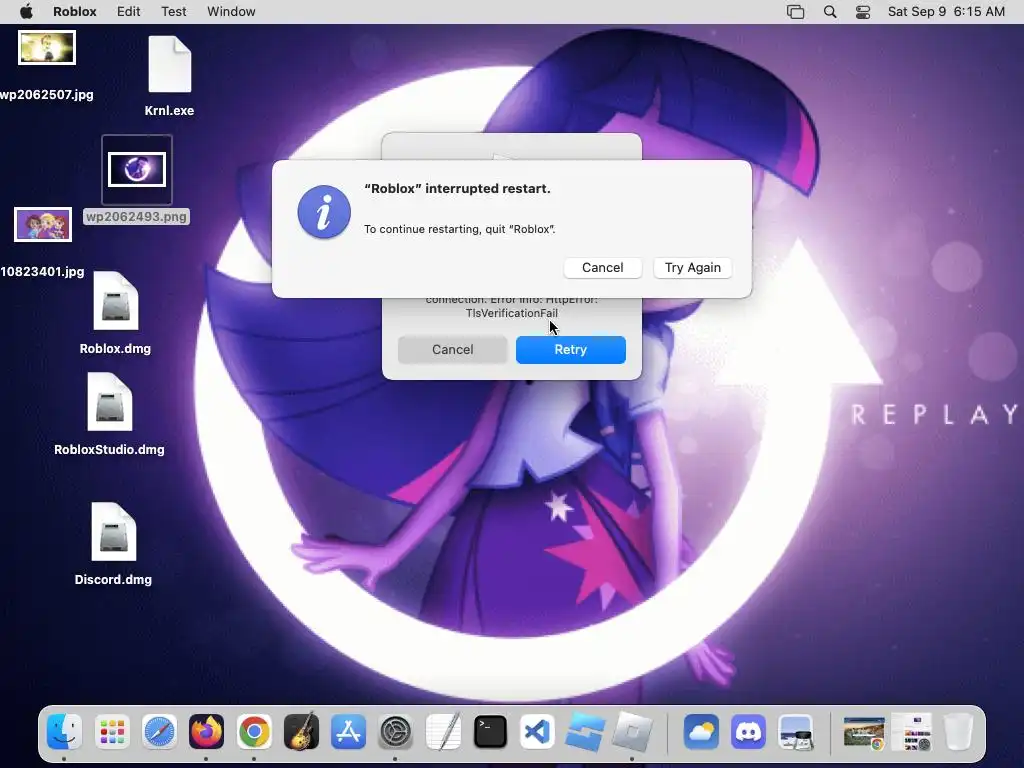Open the App Store from the dock

(348, 731)
